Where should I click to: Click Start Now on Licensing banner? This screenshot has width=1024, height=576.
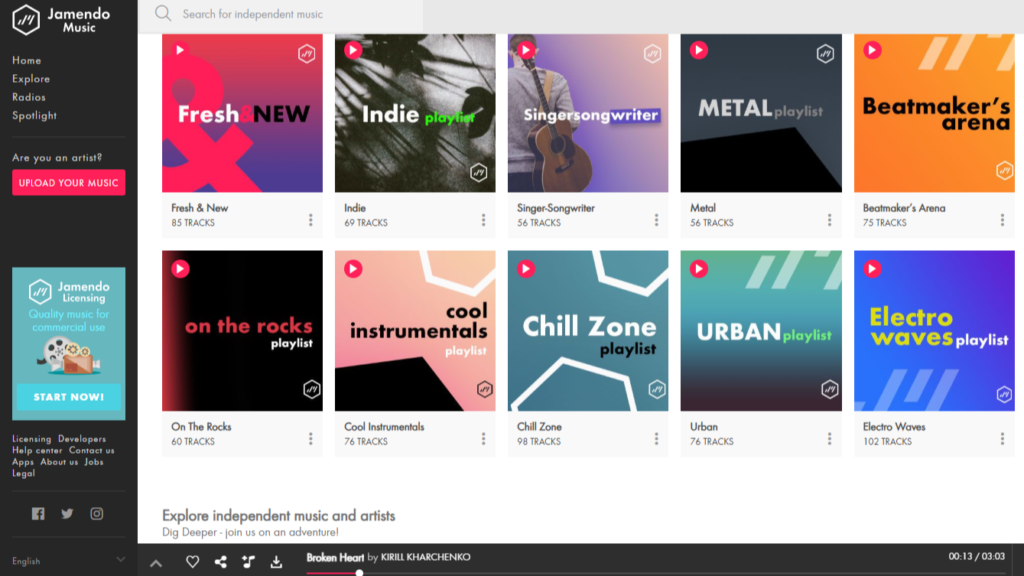pos(69,396)
